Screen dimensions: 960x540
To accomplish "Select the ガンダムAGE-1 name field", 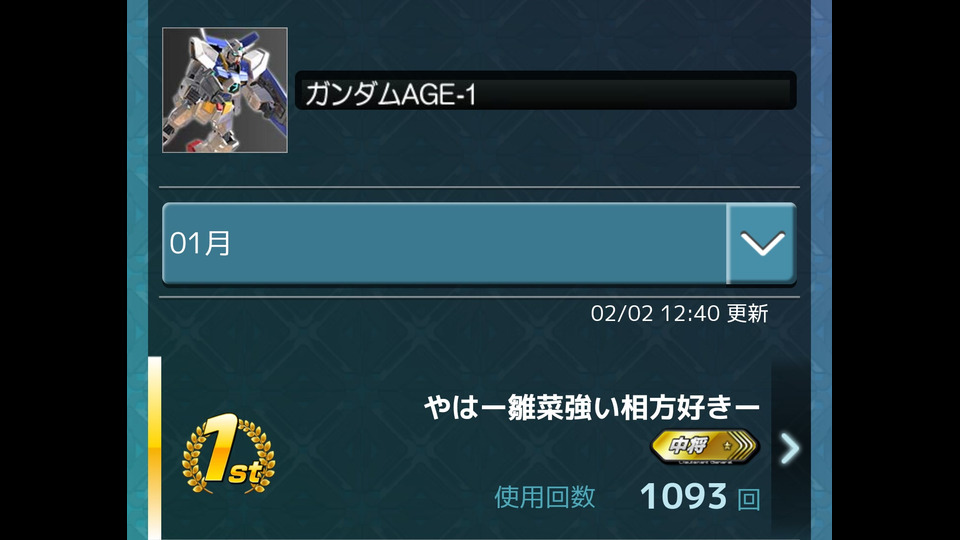I will (546, 91).
